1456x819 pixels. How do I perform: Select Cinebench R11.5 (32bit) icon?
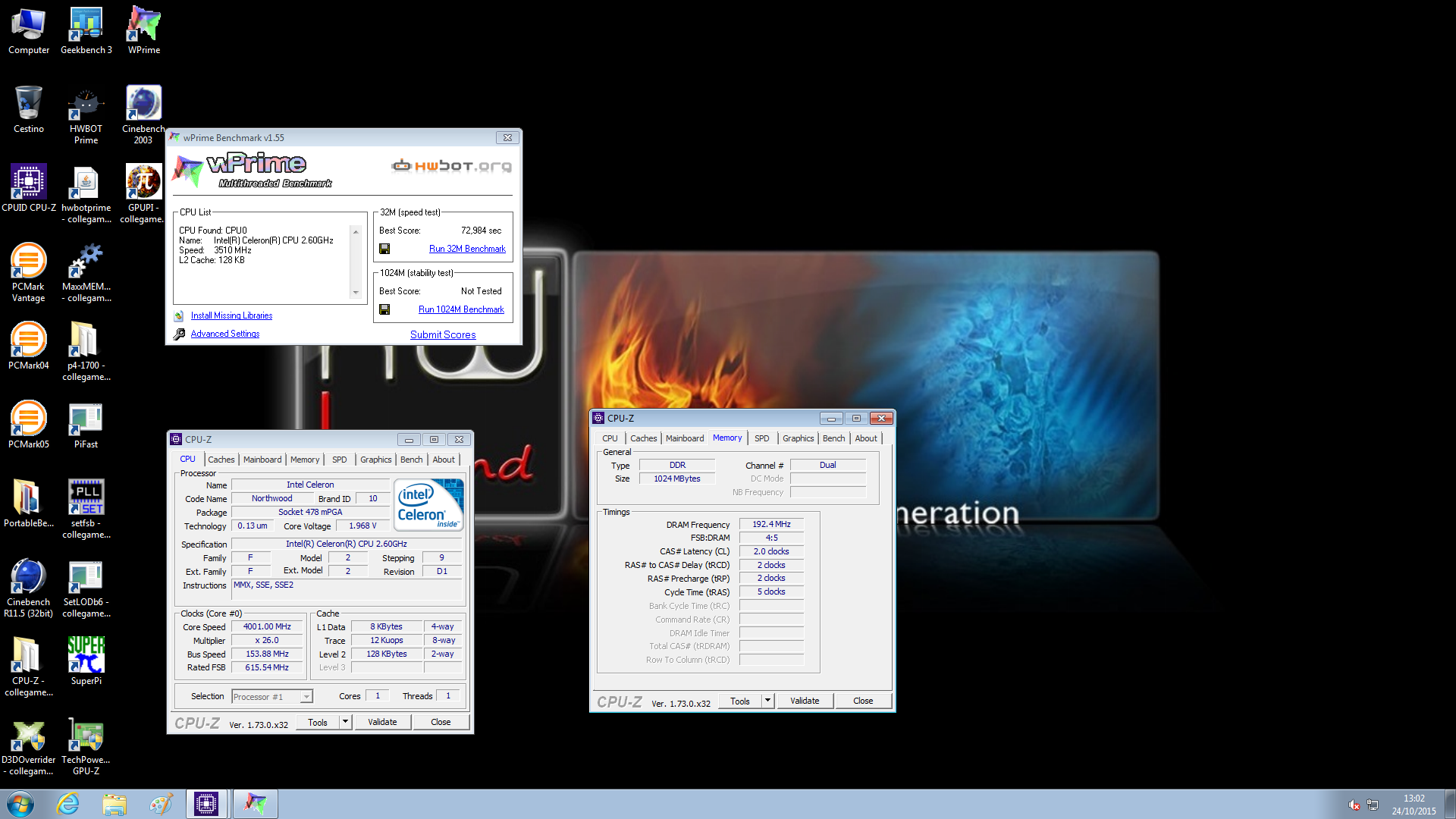29,588
